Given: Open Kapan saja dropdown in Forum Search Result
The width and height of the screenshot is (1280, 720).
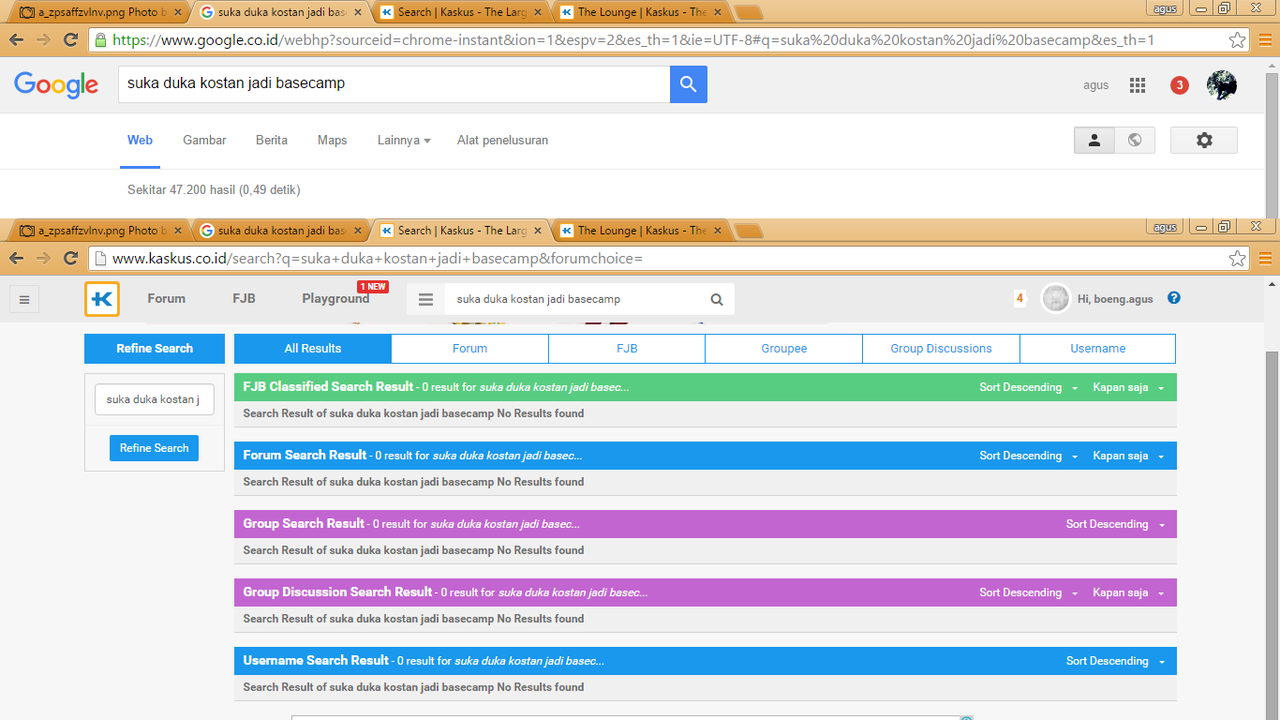Looking at the screenshot, I should 1129,456.
